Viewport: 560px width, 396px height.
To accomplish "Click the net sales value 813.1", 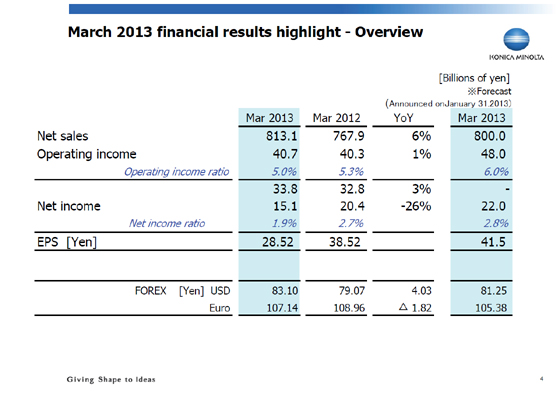I will [281, 136].
